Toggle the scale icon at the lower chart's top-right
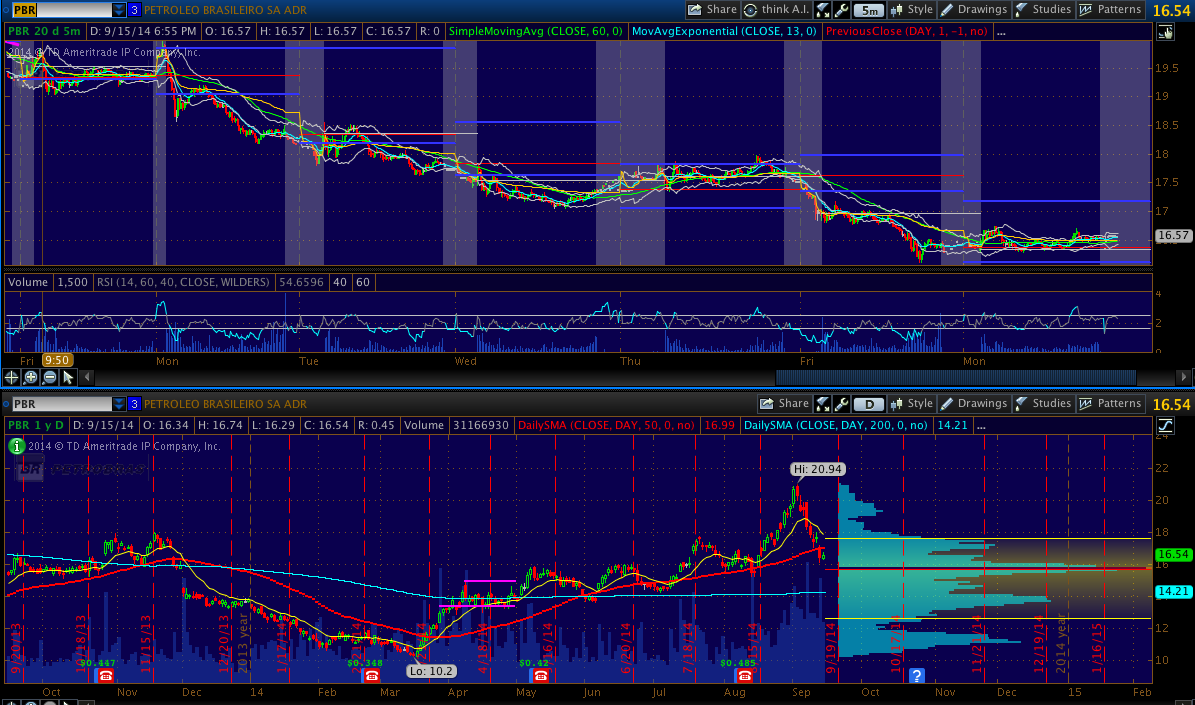 1164,426
